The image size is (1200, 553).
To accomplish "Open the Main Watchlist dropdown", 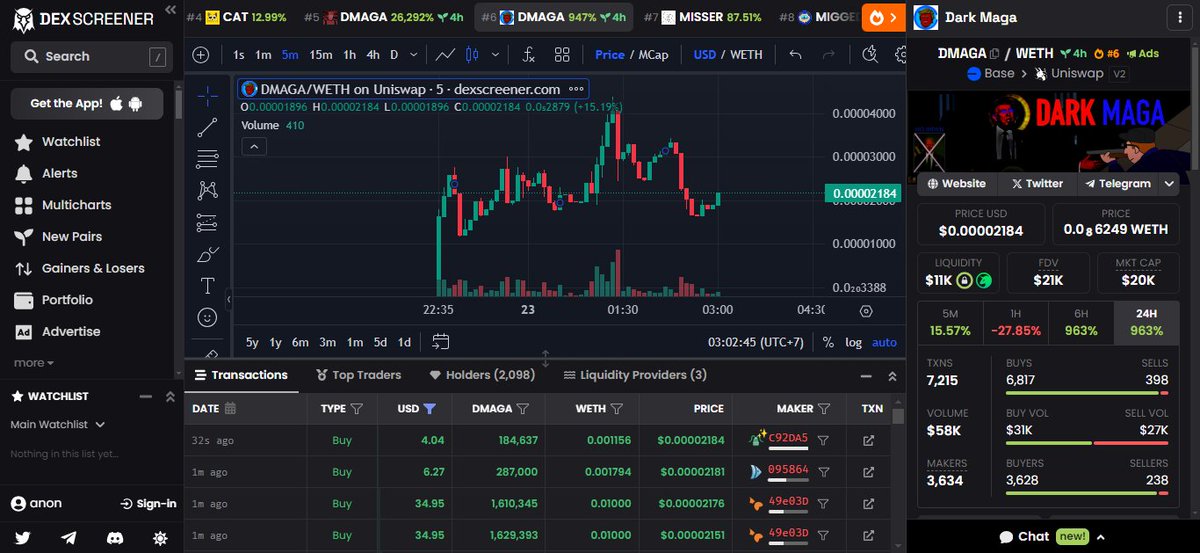I will tap(58, 424).
